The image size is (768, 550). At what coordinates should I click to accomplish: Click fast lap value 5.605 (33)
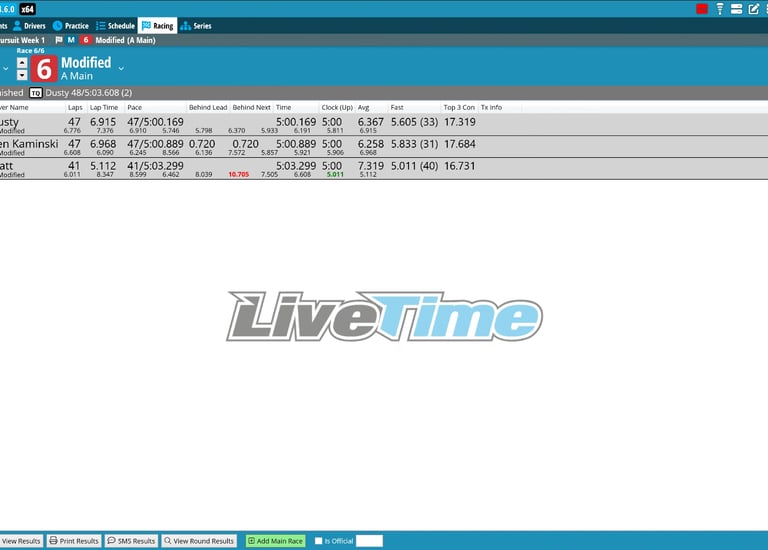coord(414,122)
